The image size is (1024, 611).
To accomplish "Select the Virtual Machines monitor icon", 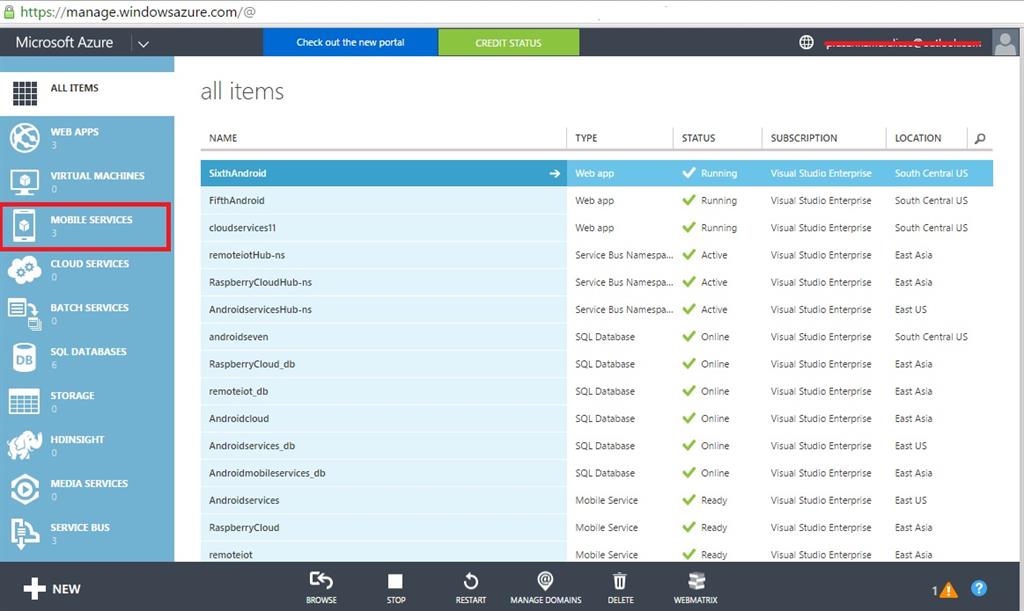I will tap(25, 181).
